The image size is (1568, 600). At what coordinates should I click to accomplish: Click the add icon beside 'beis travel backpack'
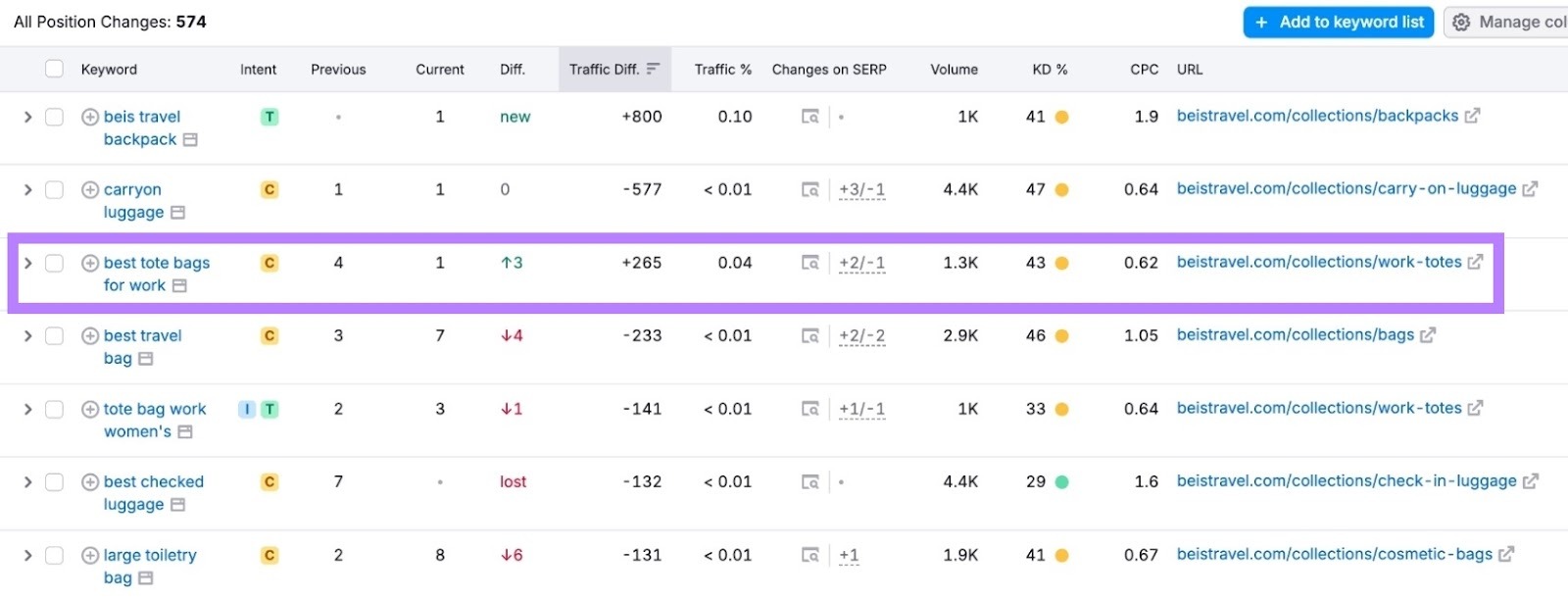point(89,117)
